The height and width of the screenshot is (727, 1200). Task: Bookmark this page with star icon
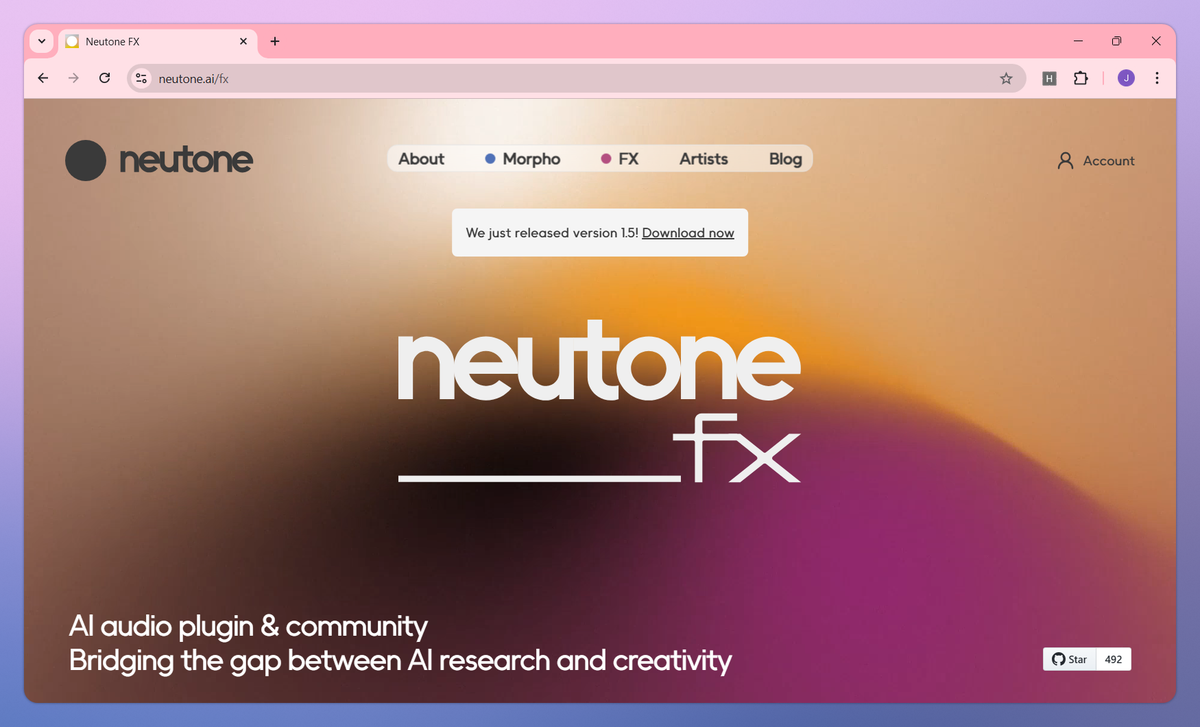point(1006,78)
